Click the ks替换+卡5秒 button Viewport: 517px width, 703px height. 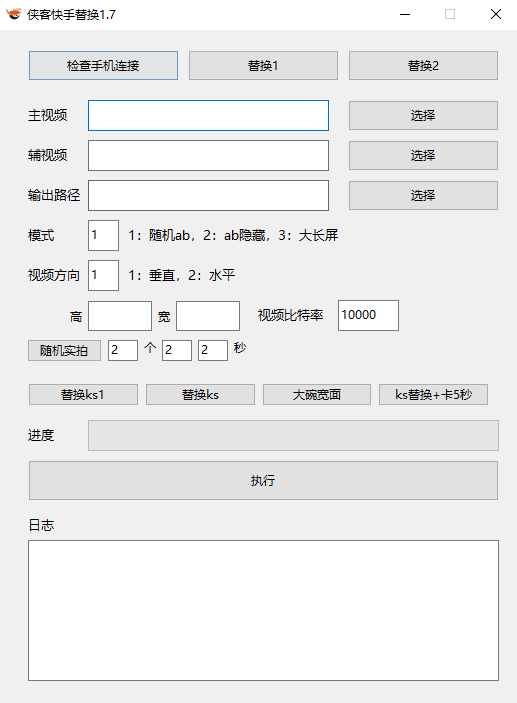(x=433, y=395)
